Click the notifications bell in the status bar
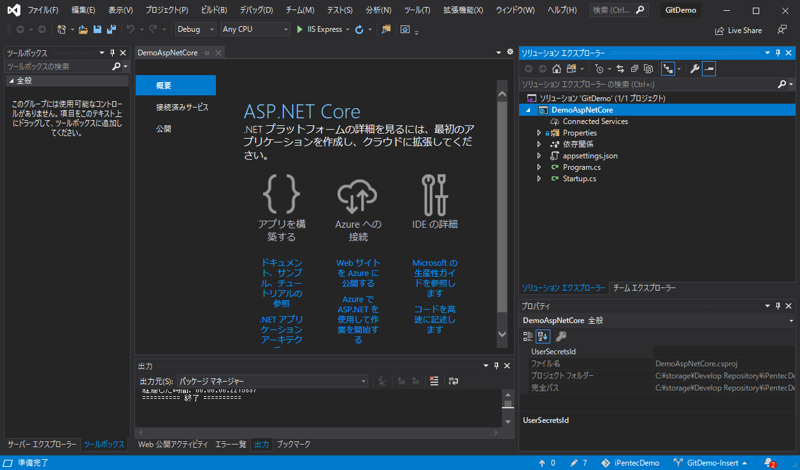 770,463
